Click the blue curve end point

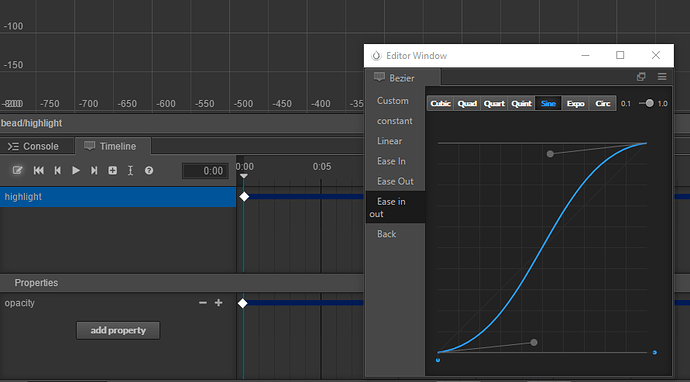(655, 353)
